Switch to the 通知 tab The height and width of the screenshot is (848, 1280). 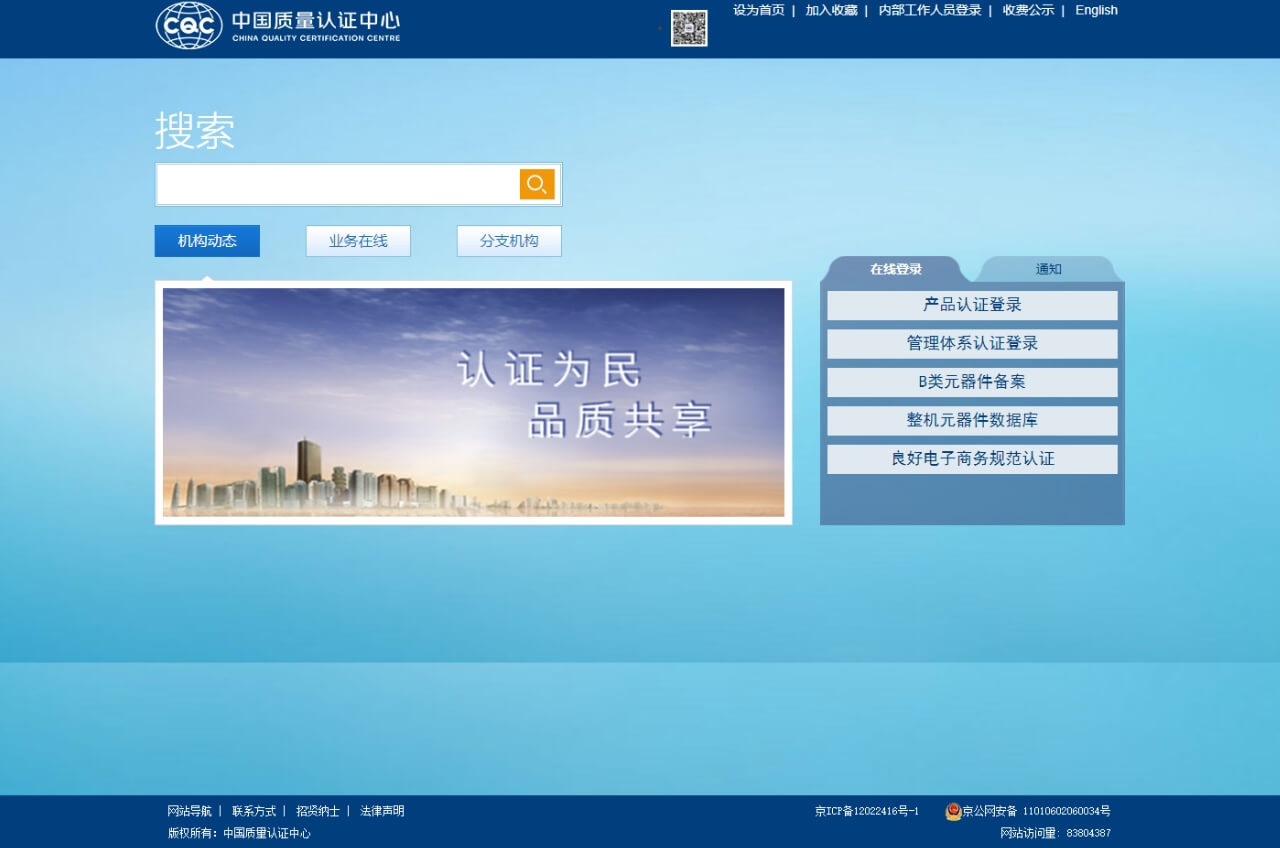[x=1047, y=268]
